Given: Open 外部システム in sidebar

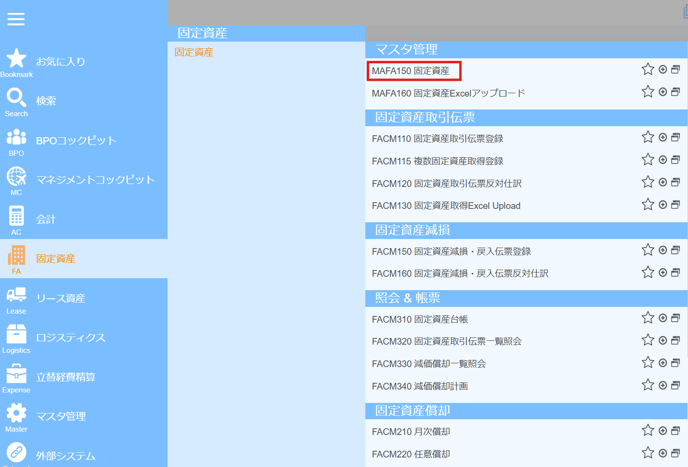Looking at the screenshot, I should (83, 454).
